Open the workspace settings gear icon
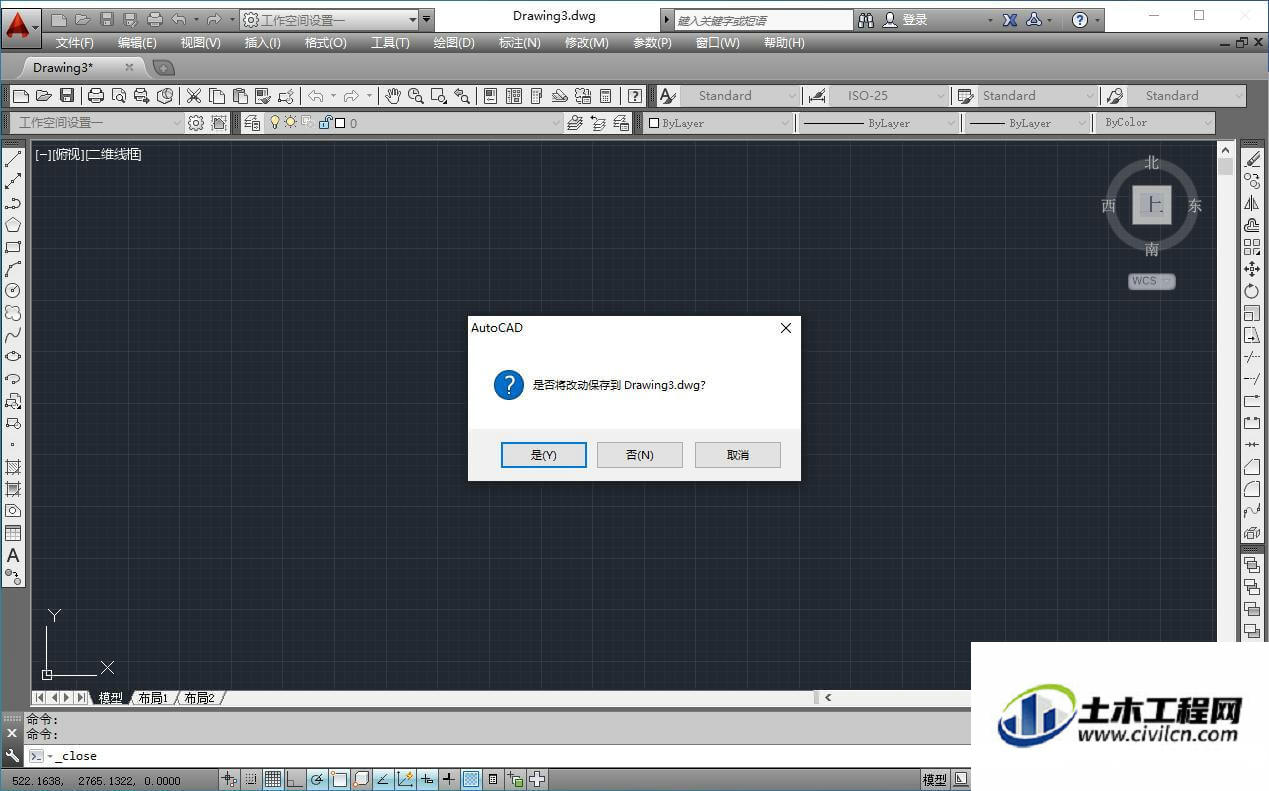Screen dimensions: 1269x791 tap(196, 123)
